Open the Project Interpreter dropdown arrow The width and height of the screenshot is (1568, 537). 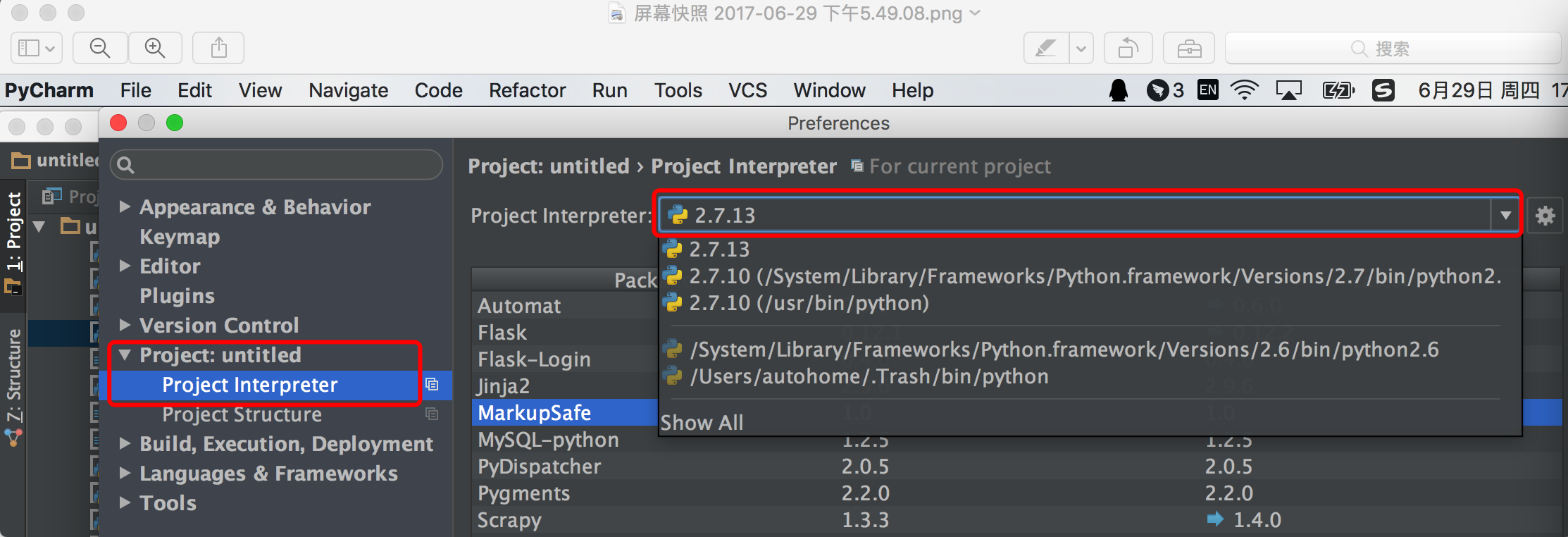1505,215
